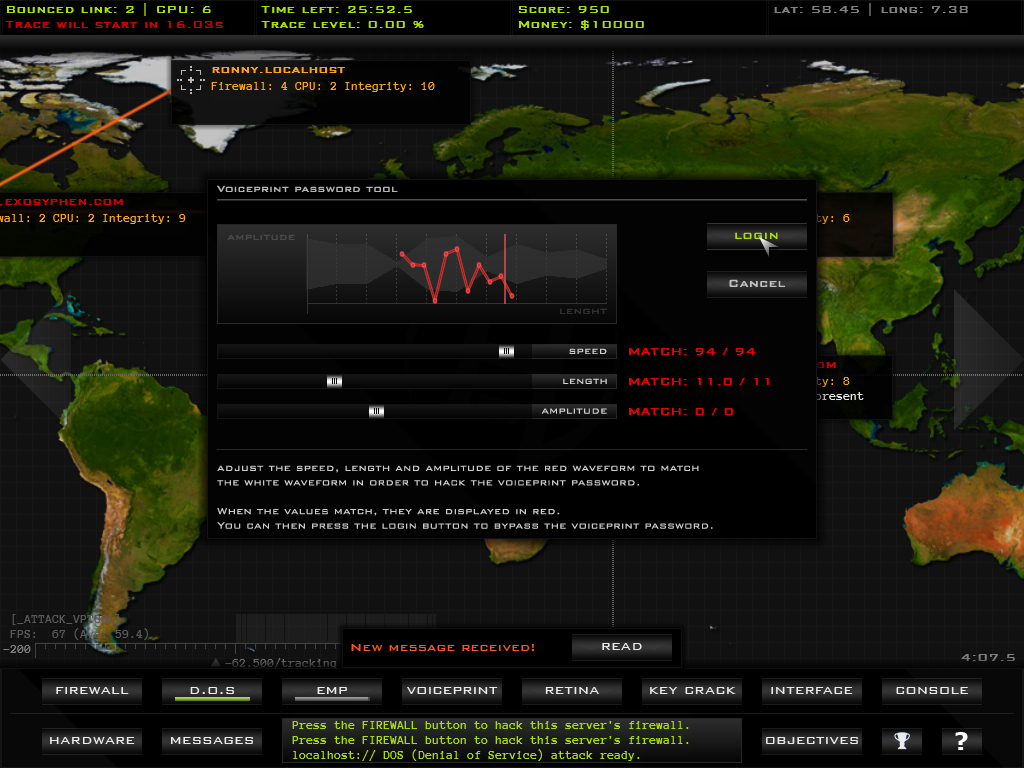Image resolution: width=1024 pixels, height=768 pixels.
Task: Choose the KEY CRACK tool
Action: pos(691,691)
